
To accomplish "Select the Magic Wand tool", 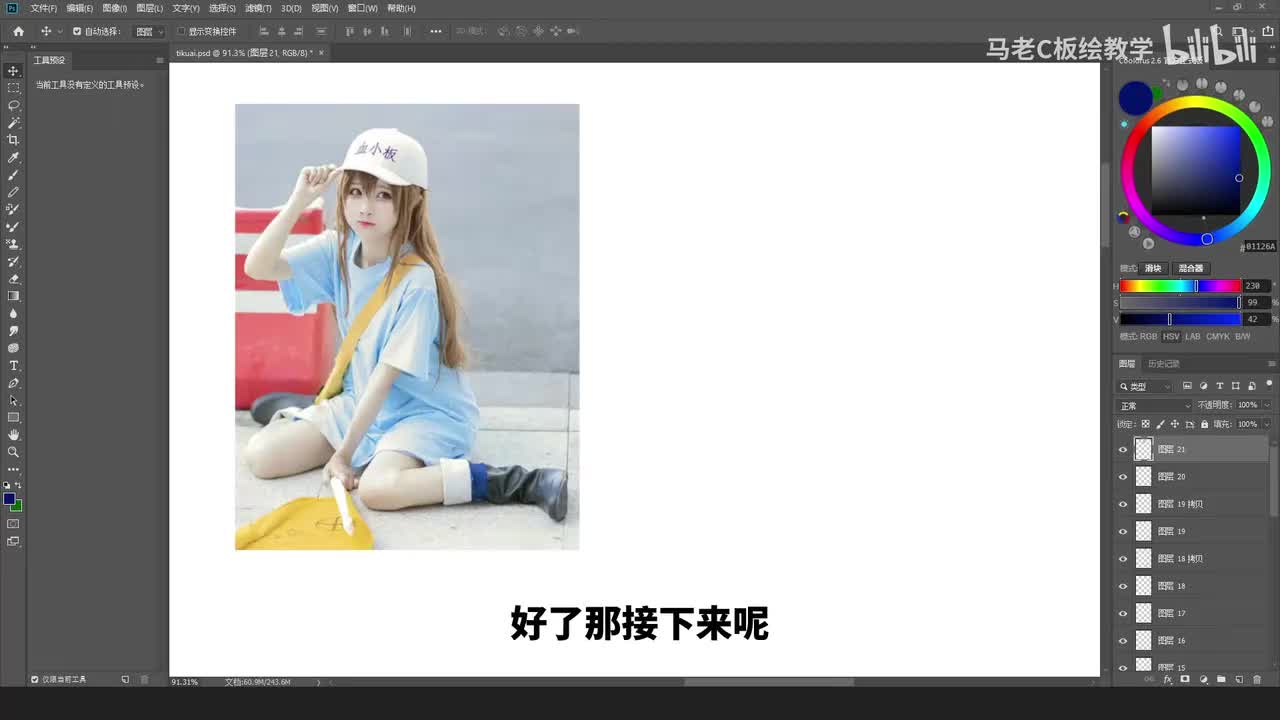I will coord(13,123).
